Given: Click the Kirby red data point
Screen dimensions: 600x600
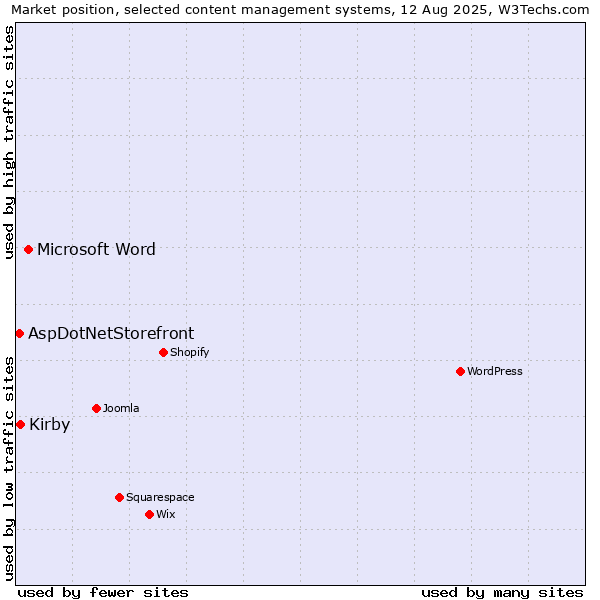Looking at the screenshot, I should tap(21, 424).
